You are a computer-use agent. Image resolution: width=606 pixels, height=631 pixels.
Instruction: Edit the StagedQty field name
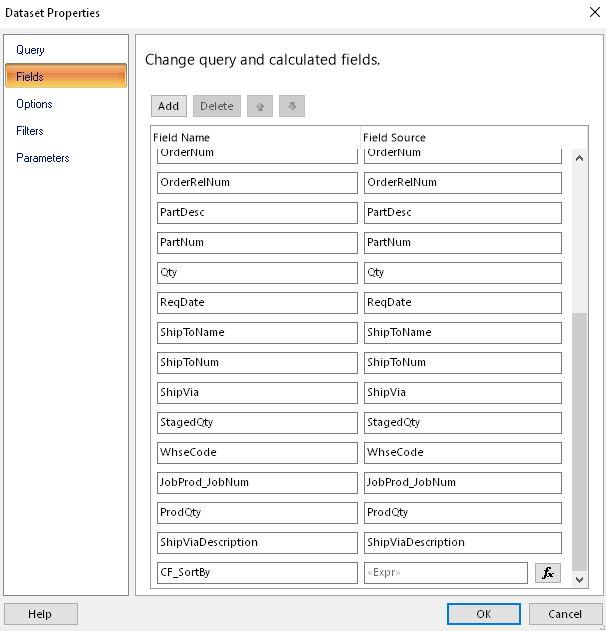(257, 423)
